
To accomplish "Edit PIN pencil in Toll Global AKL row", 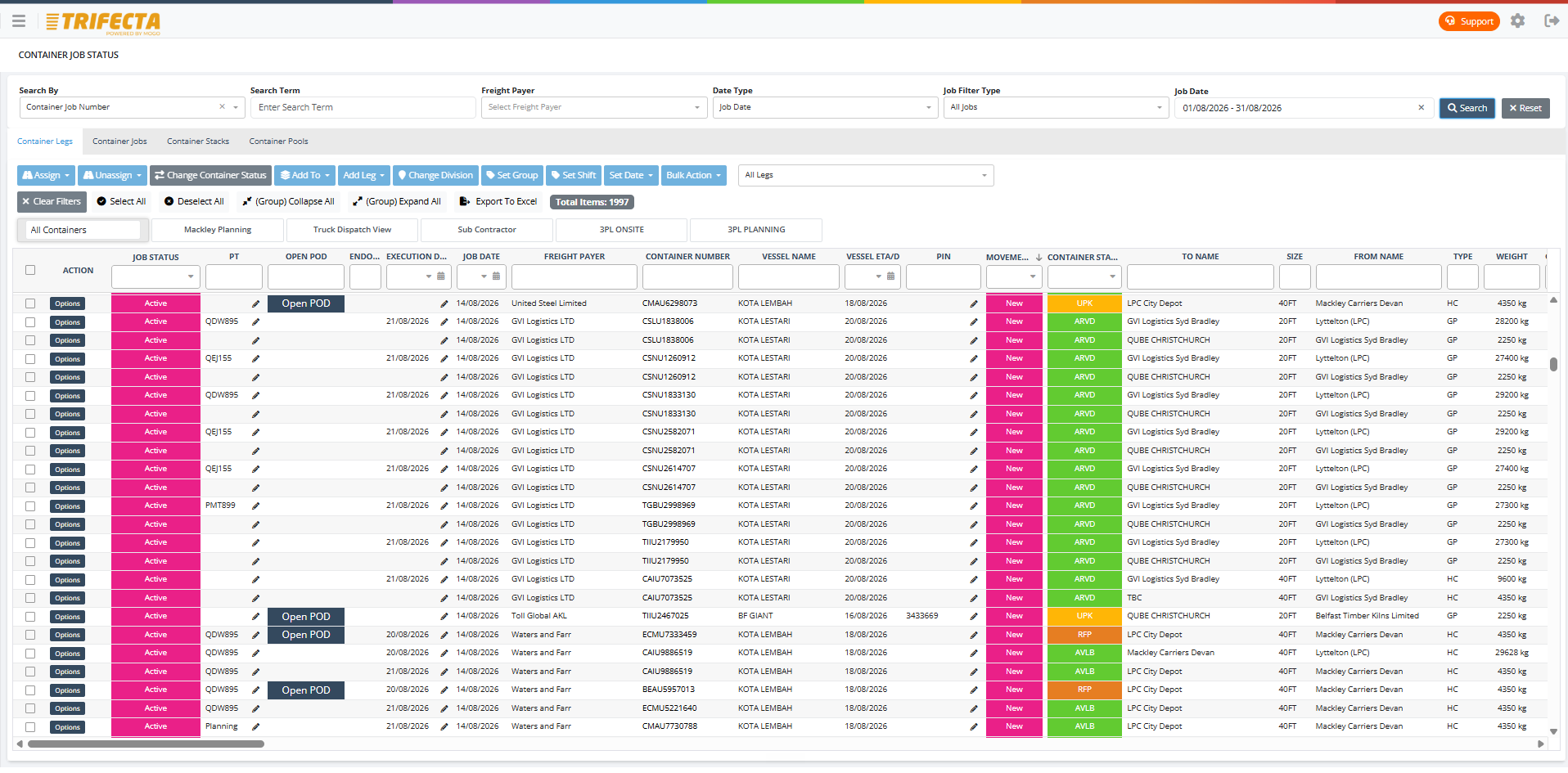I will tap(973, 617).
